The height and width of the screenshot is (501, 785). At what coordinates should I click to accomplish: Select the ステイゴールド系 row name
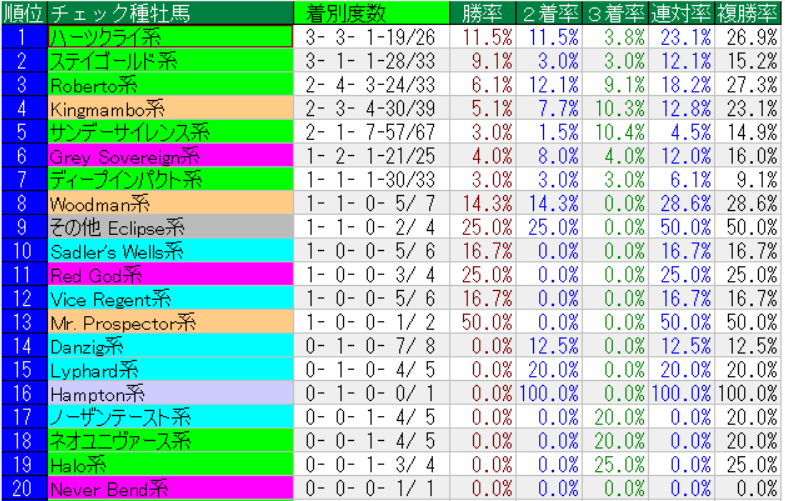coord(170,60)
